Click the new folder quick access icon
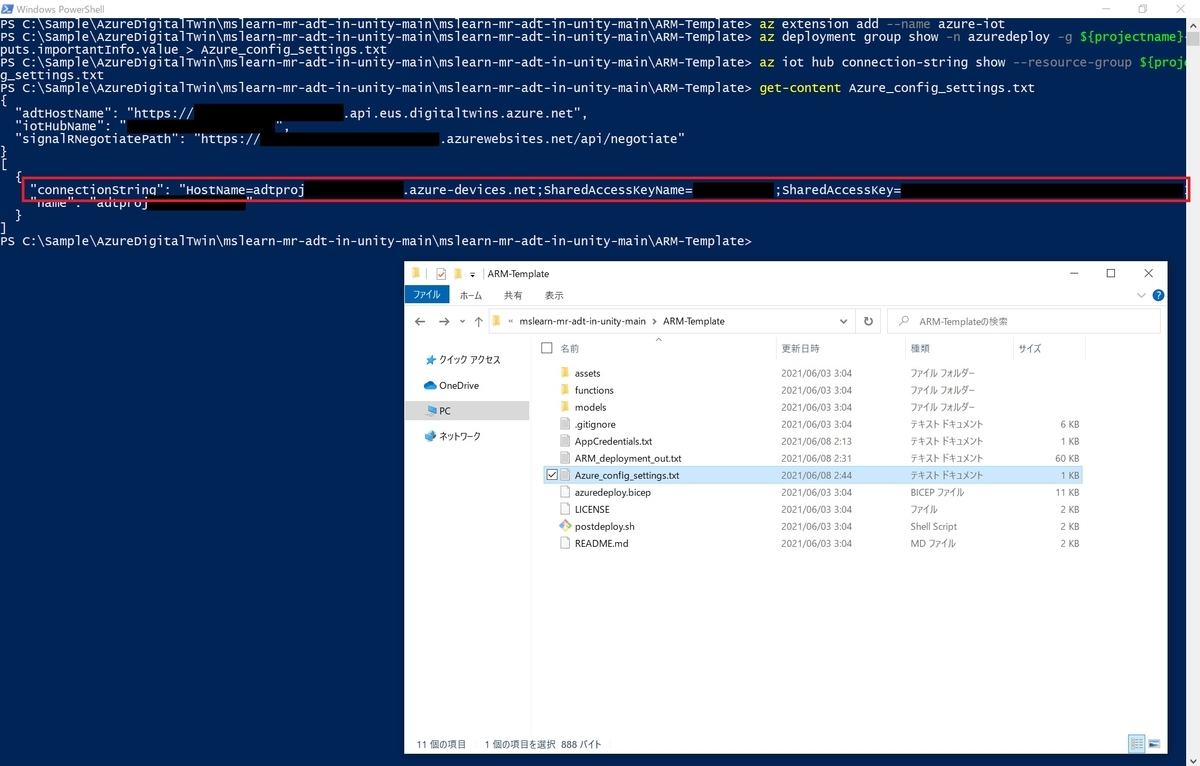 457,273
